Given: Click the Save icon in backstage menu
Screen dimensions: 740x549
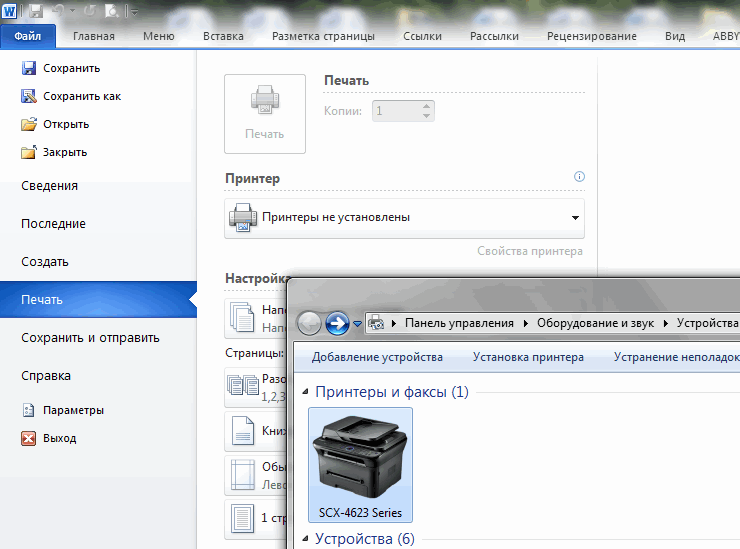Looking at the screenshot, I should coord(29,69).
